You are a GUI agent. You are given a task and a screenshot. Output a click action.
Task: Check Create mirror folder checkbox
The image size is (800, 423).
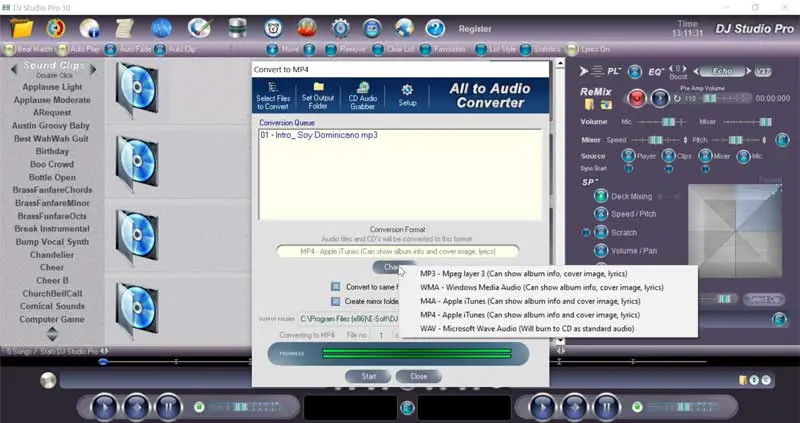click(x=335, y=301)
